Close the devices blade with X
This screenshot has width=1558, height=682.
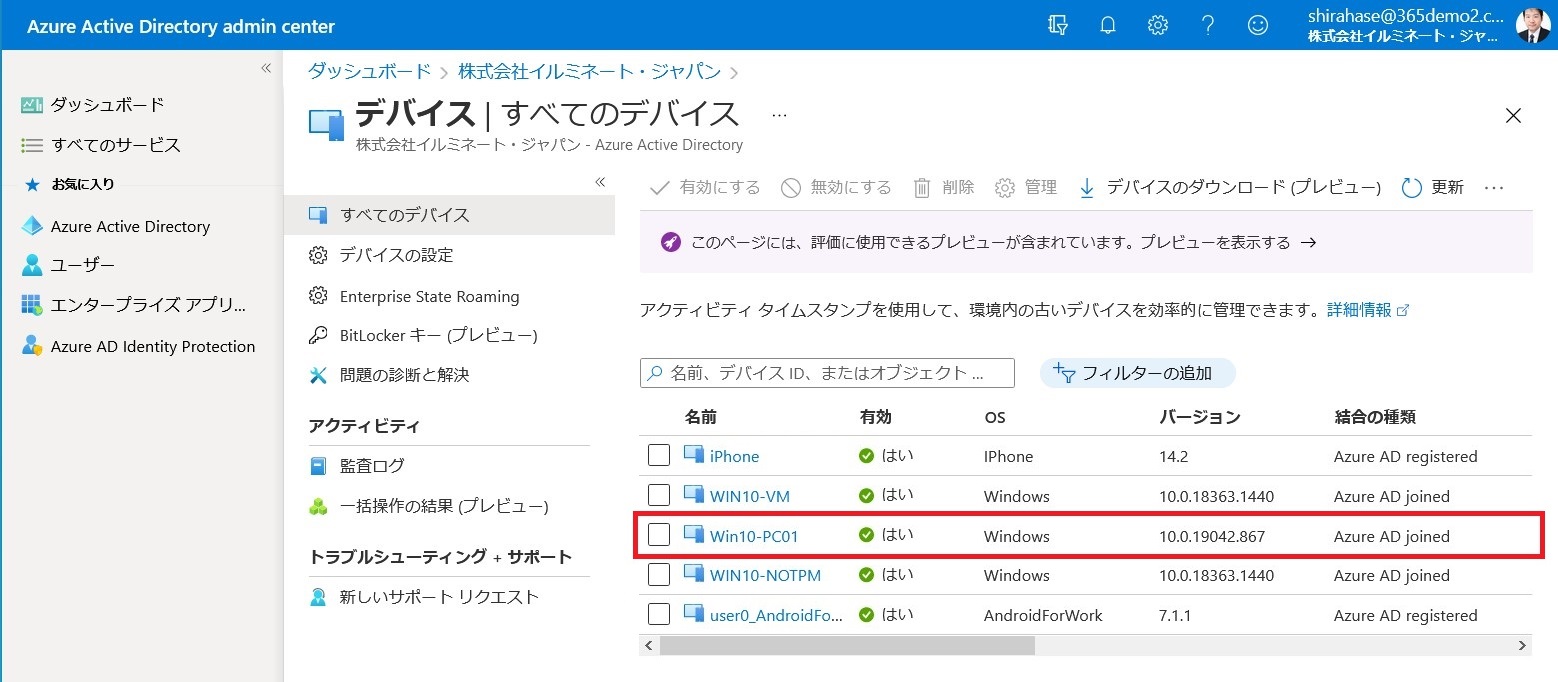click(1513, 116)
